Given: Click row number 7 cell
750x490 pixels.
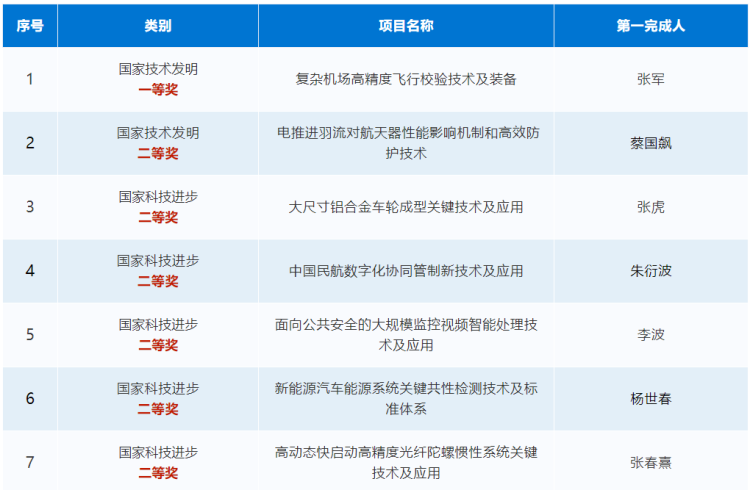Looking at the screenshot, I should (x=30, y=462).
